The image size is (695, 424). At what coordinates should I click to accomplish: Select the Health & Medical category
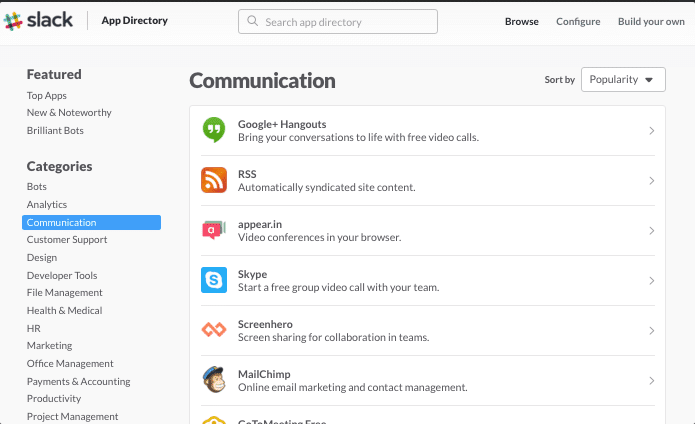[x=64, y=311]
